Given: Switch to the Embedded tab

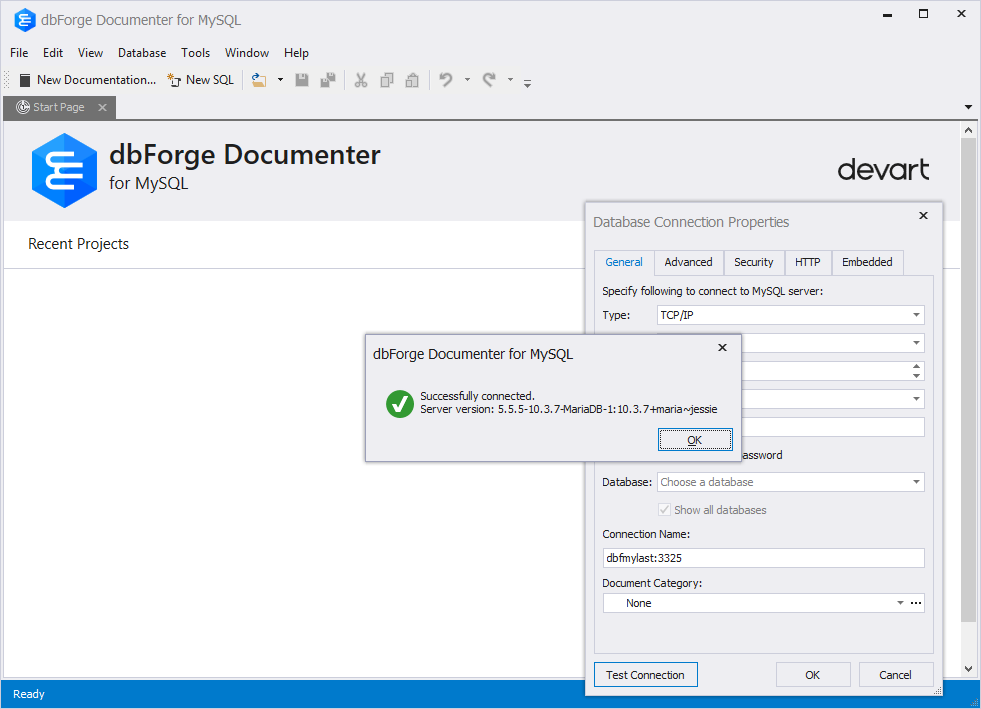Looking at the screenshot, I should coord(867,262).
